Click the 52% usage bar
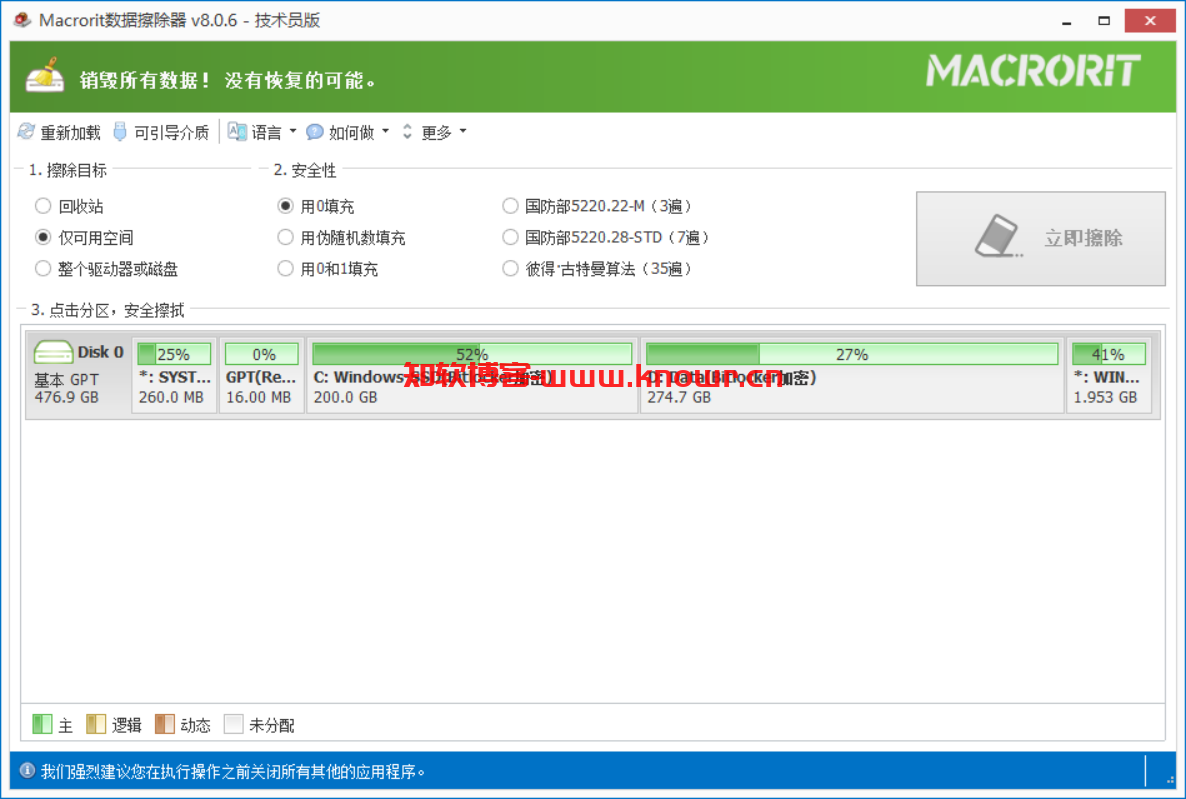The image size is (1186, 799). pyautogui.click(x=472, y=354)
